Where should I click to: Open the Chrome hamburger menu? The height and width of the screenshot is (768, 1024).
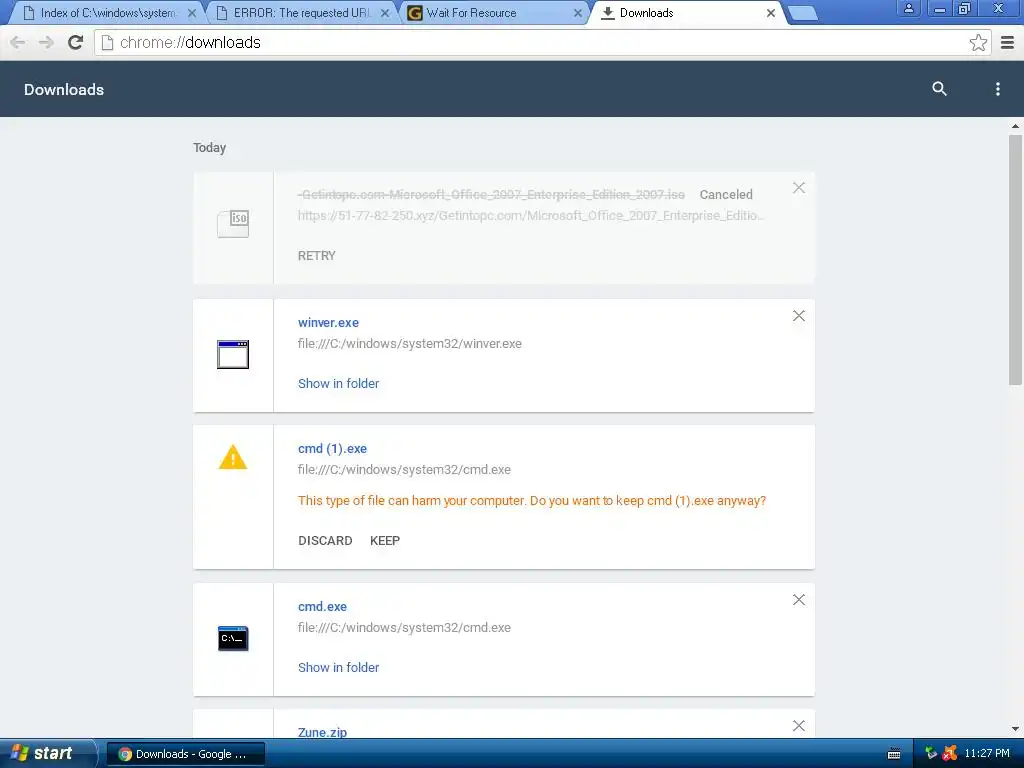coord(1007,42)
